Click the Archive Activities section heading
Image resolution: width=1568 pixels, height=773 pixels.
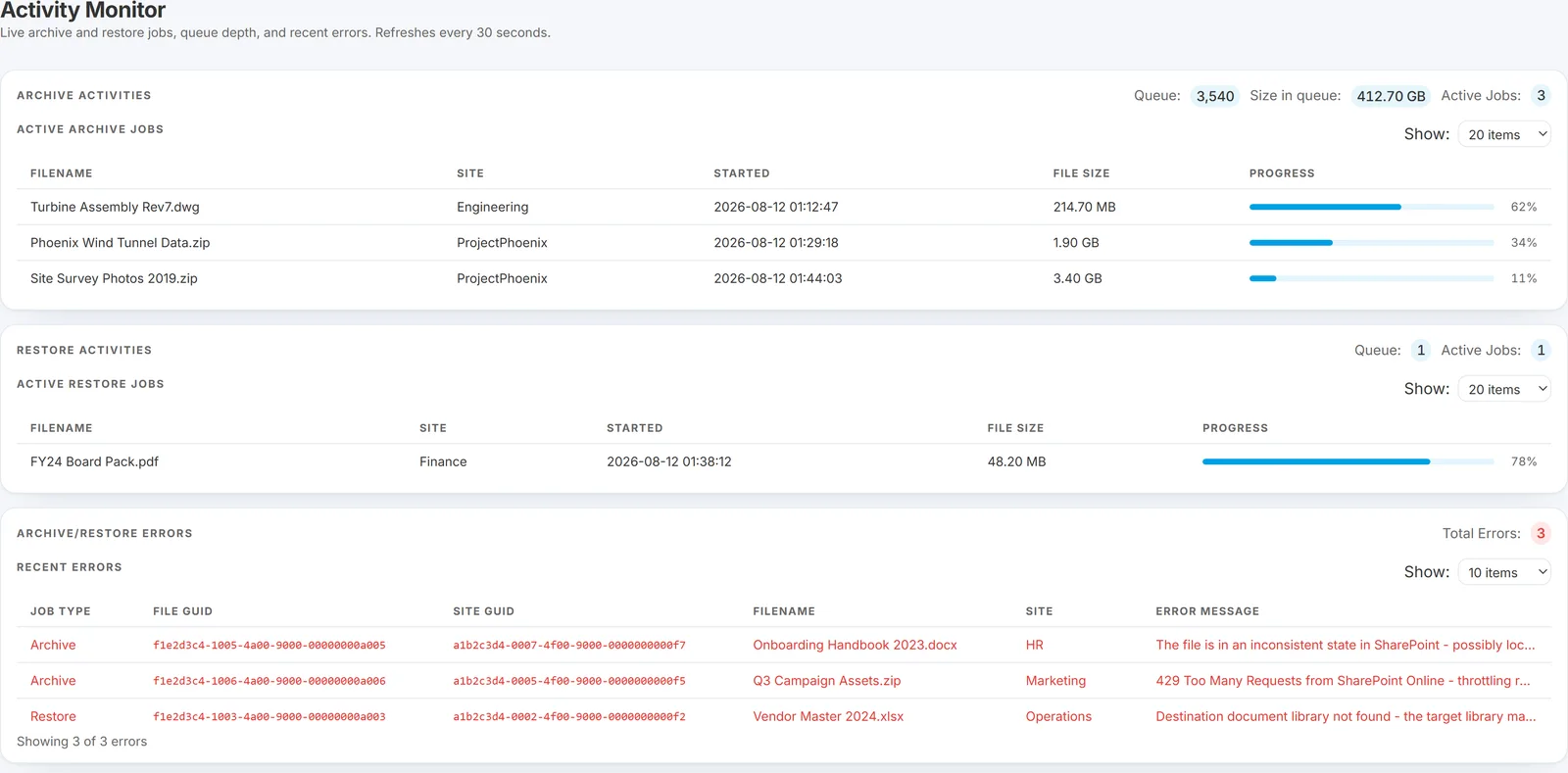[84, 95]
